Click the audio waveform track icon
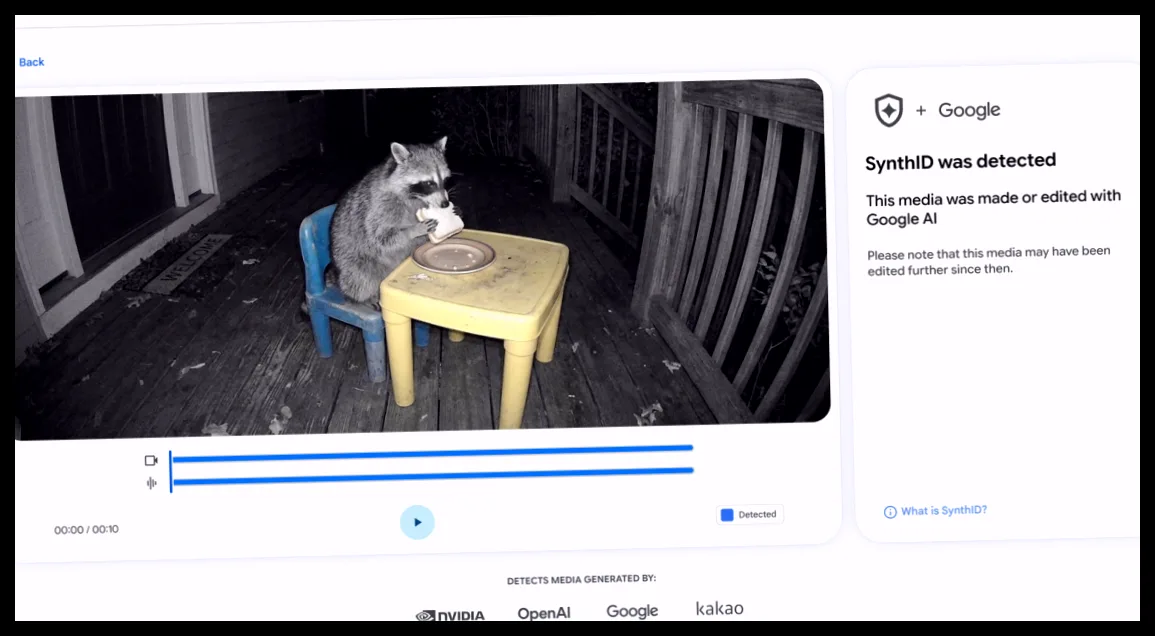 pos(152,483)
